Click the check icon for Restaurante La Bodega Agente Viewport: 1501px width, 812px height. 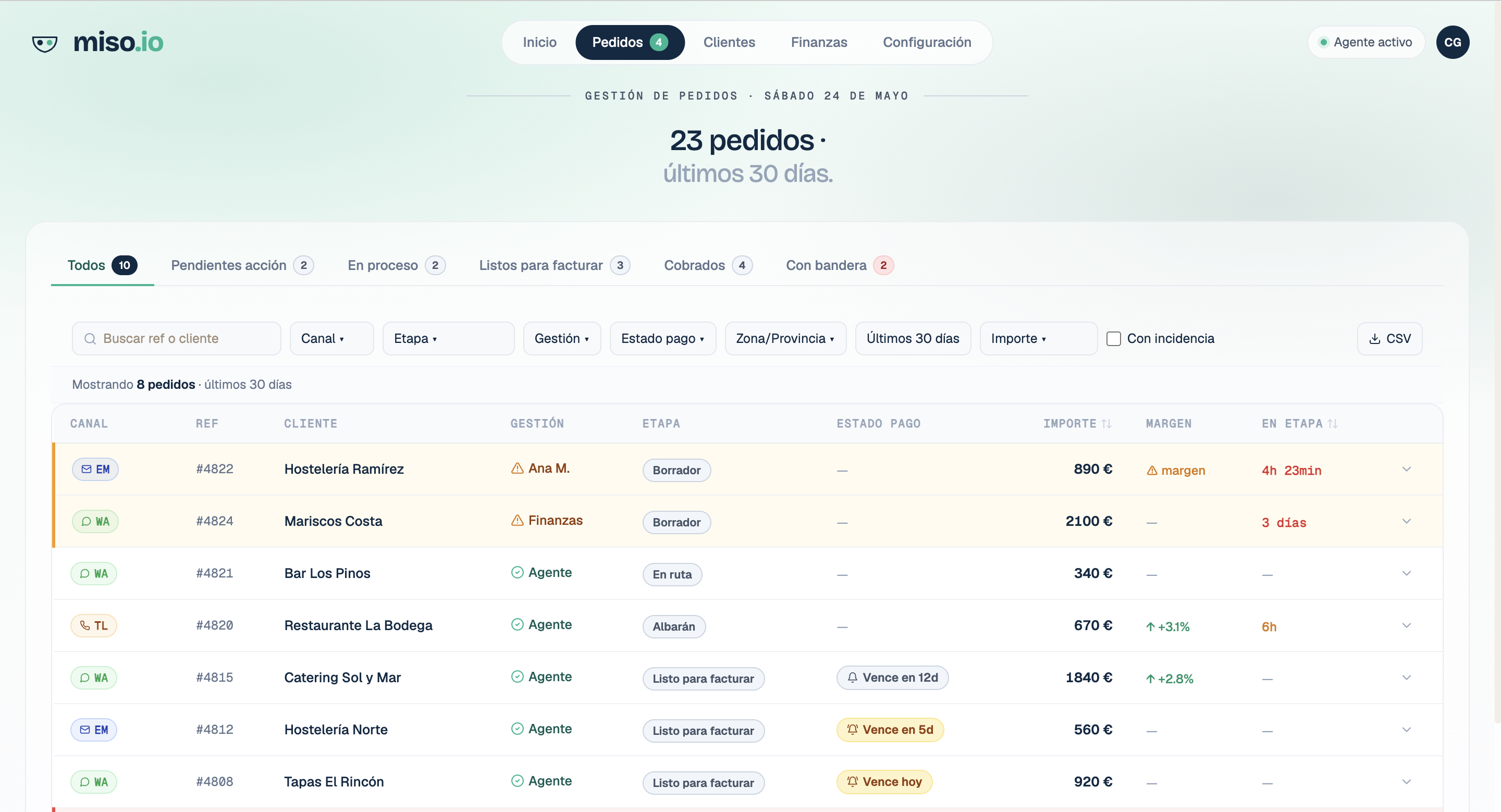(517, 624)
